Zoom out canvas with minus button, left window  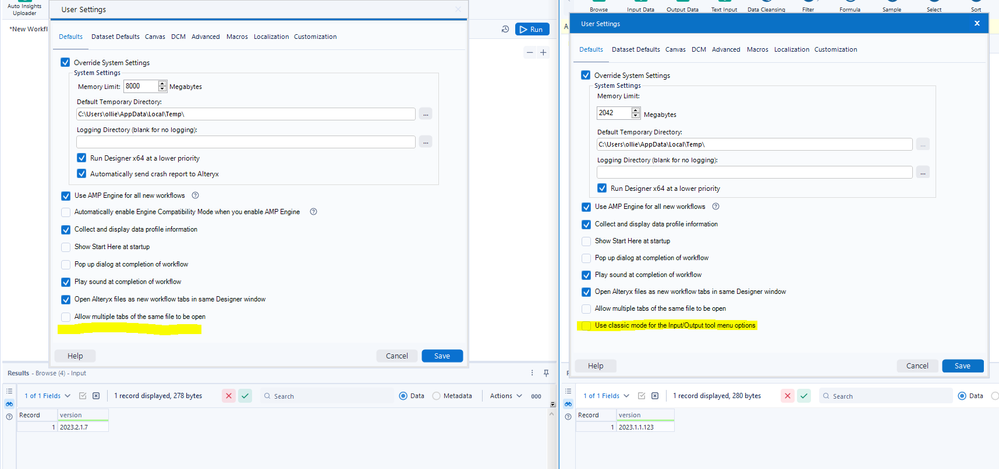529,53
